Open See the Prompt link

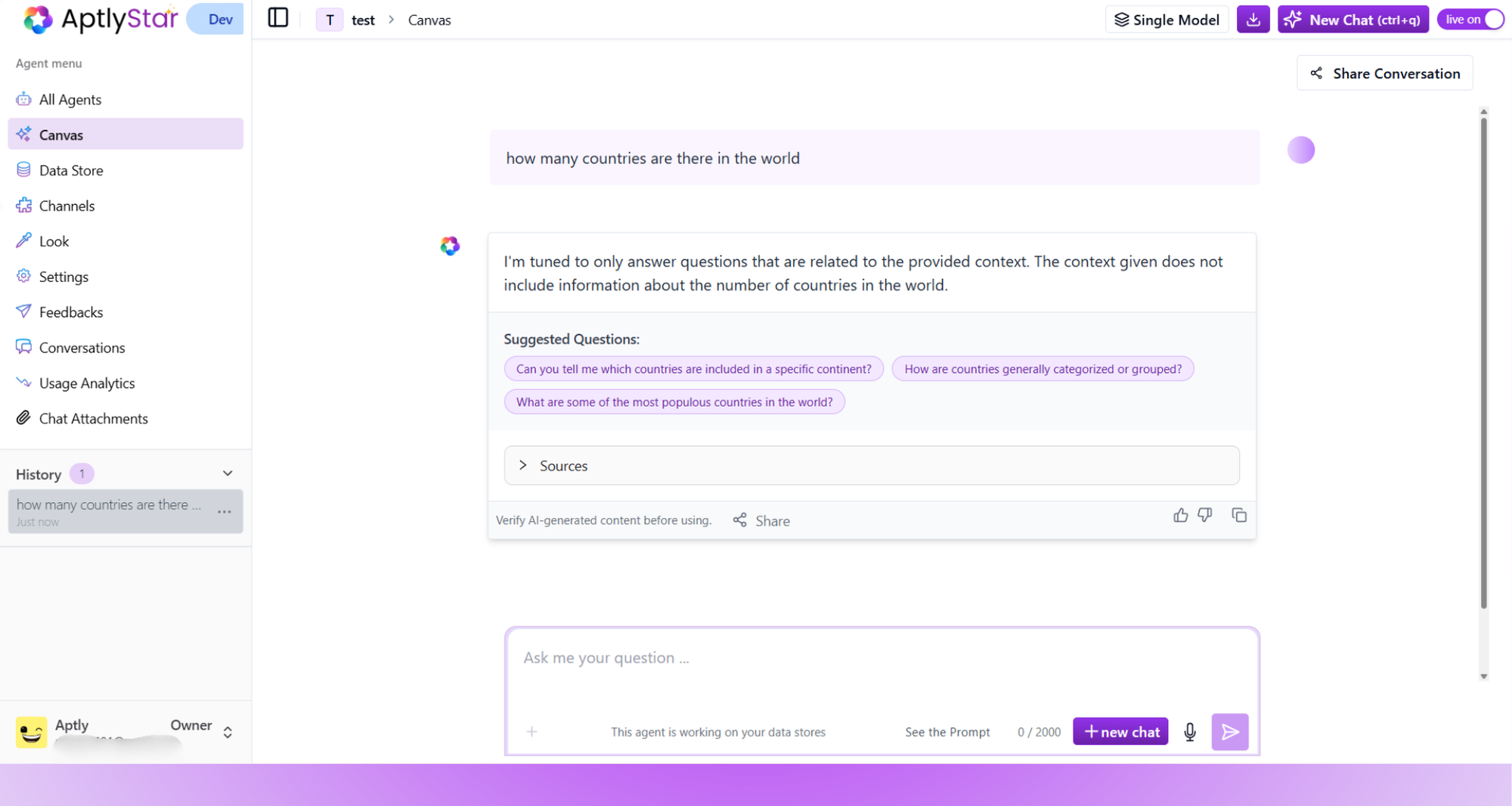point(947,732)
